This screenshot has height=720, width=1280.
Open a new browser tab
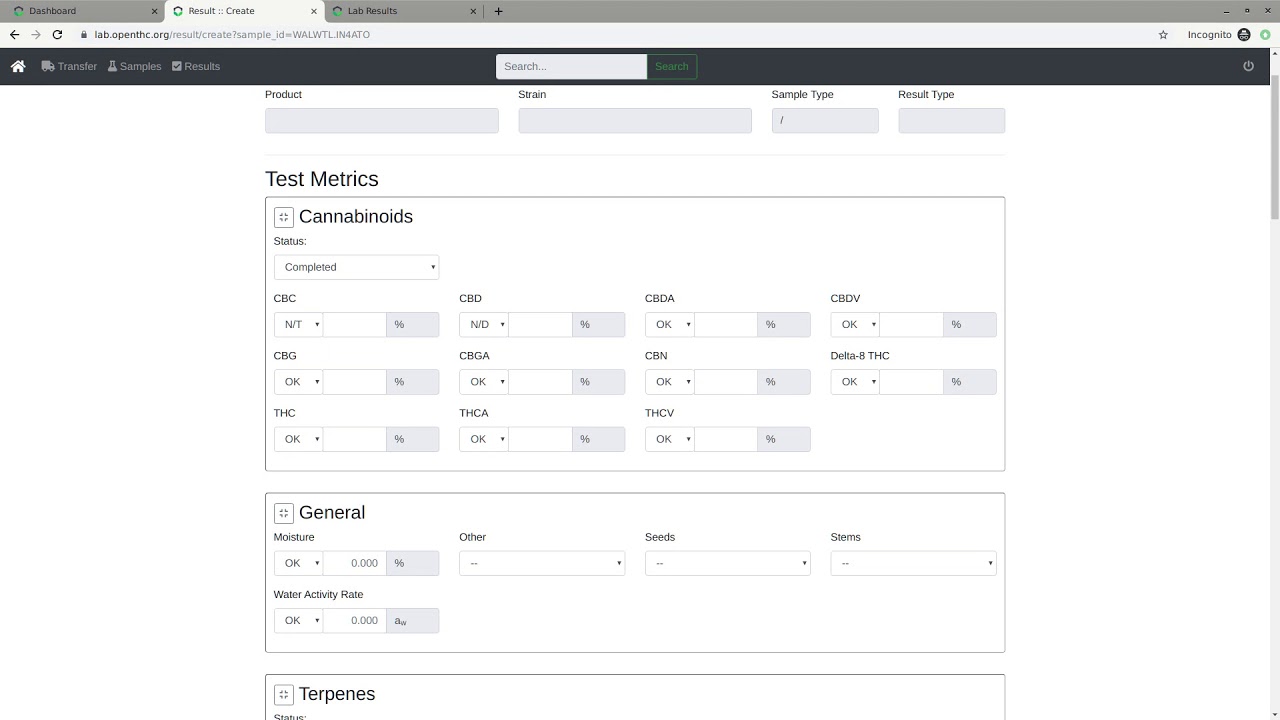[x=499, y=11]
